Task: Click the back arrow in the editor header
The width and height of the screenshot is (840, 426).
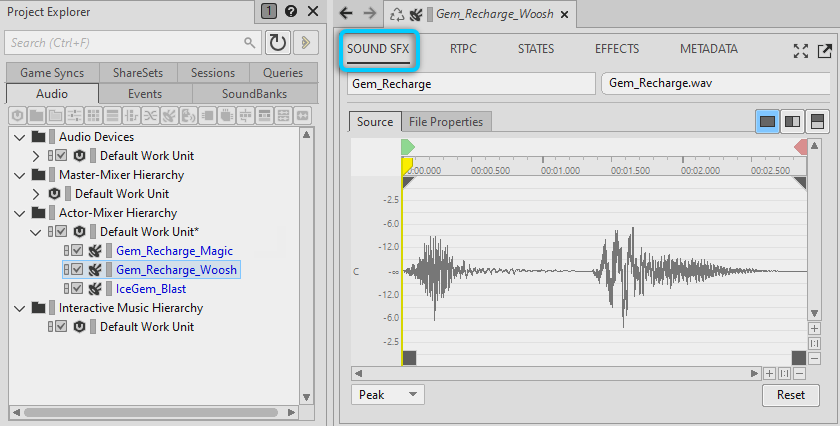Action: click(346, 13)
